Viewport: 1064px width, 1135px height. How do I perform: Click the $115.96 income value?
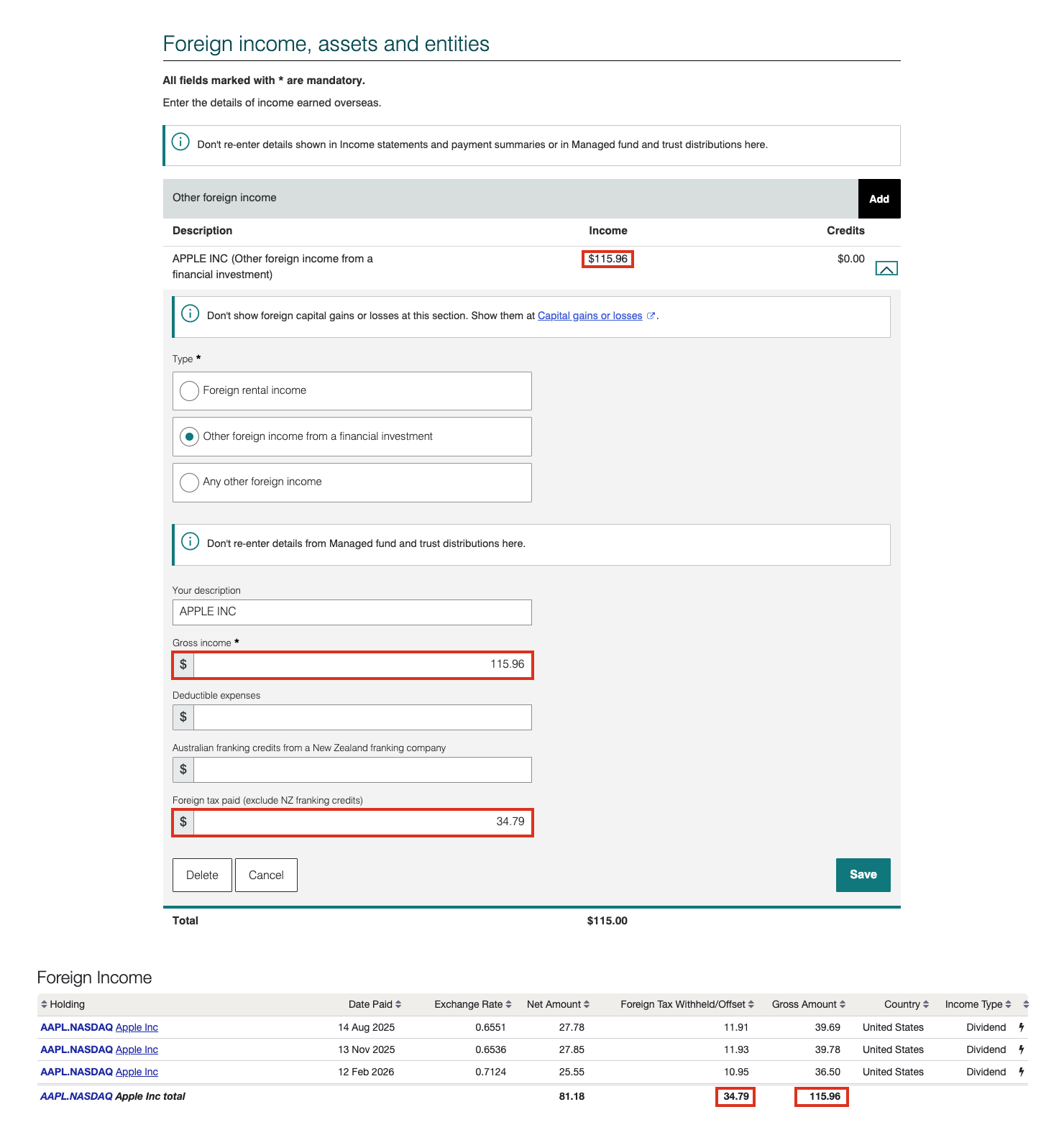tap(607, 259)
